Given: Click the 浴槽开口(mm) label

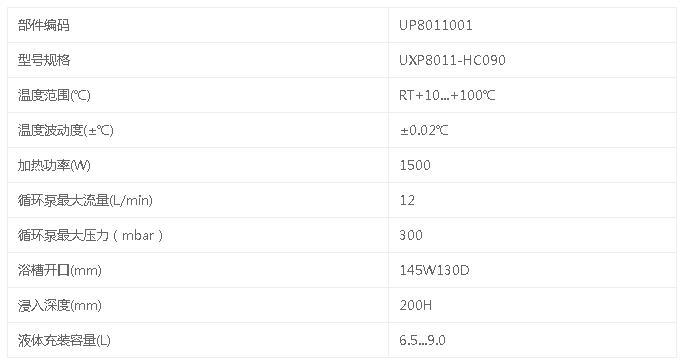Looking at the screenshot, I should 60,270.
